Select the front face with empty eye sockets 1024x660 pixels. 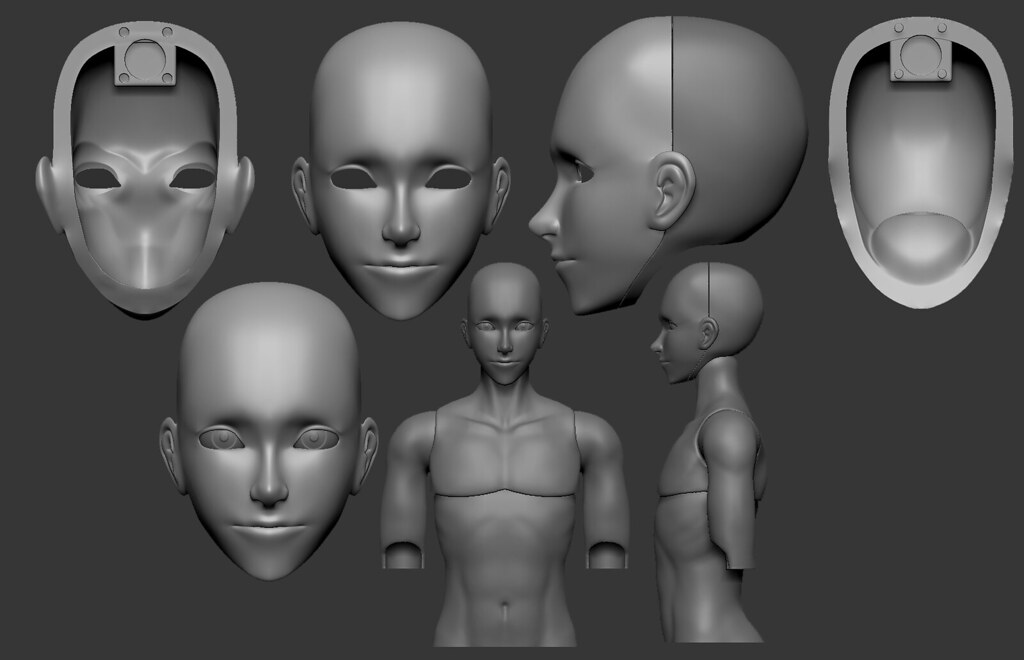tap(401, 171)
